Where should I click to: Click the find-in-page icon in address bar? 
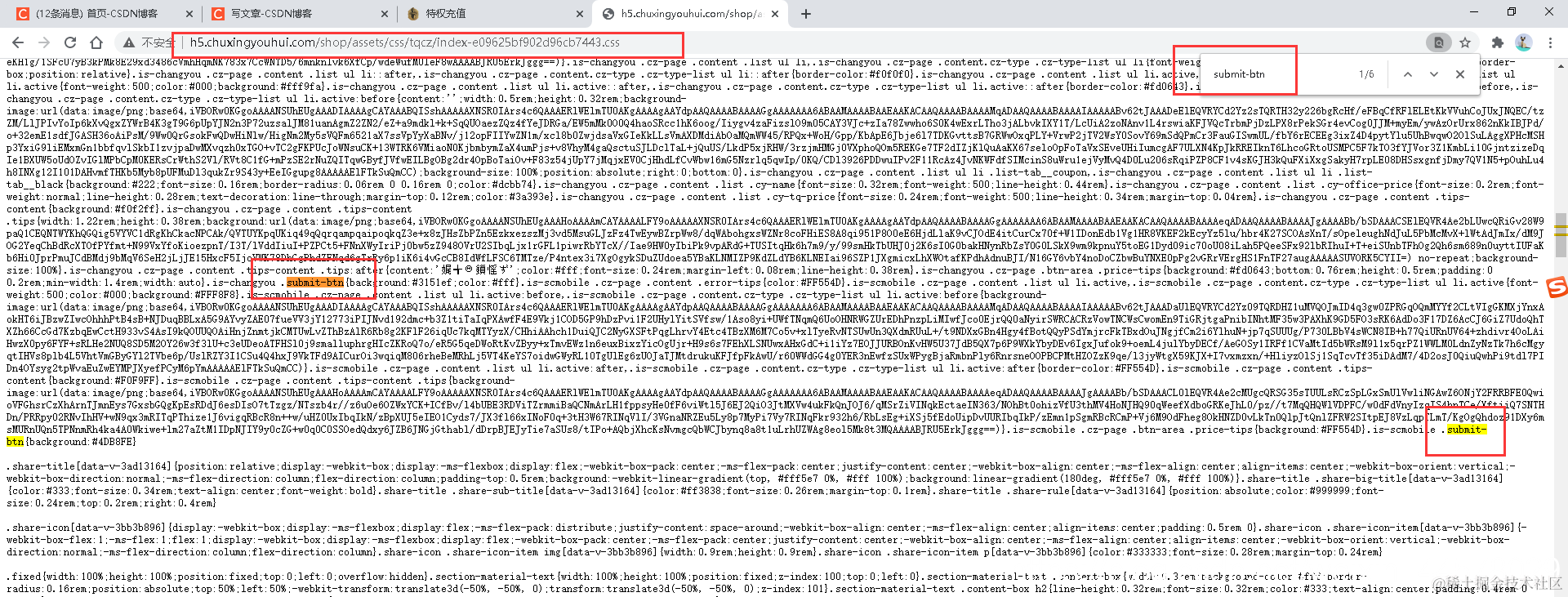click(1439, 42)
